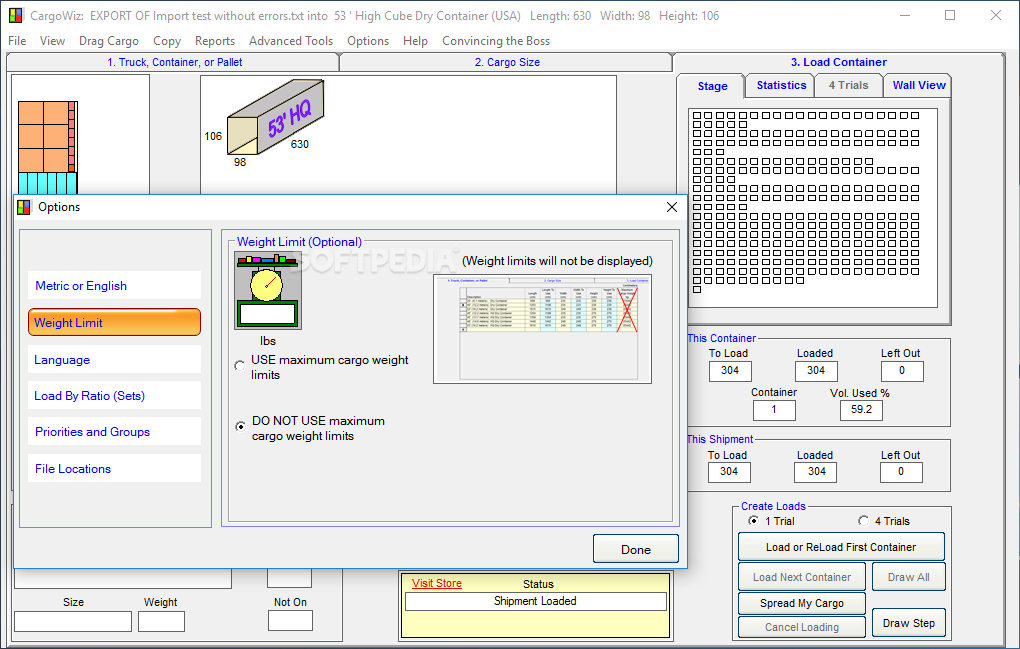
Task: Open the Copy menu
Action: (x=167, y=41)
